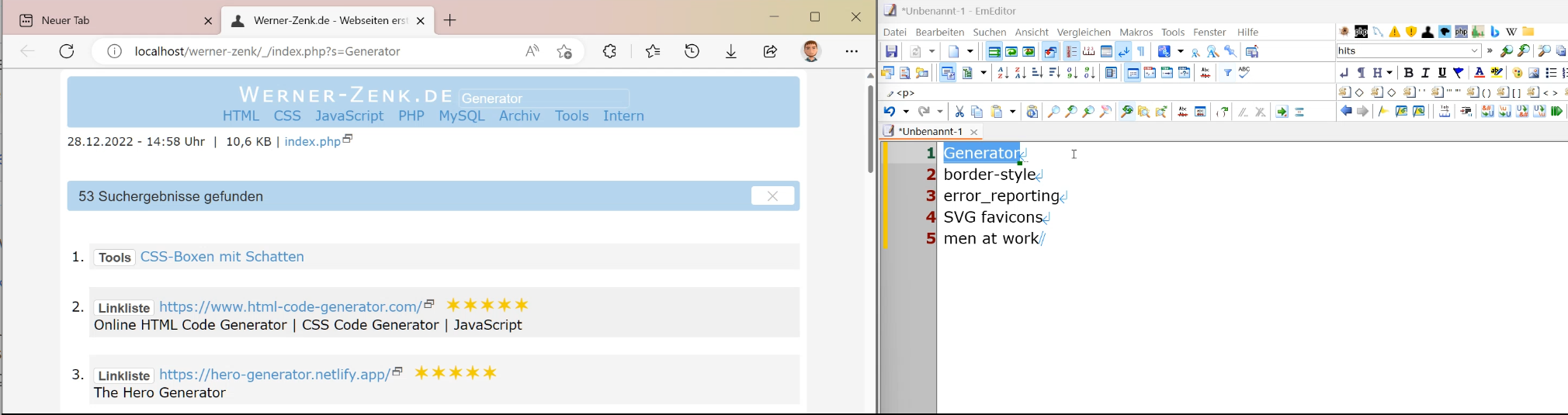Open the 'CSS-Boxen mit Schatten' link
The width and height of the screenshot is (1568, 415).
click(222, 257)
